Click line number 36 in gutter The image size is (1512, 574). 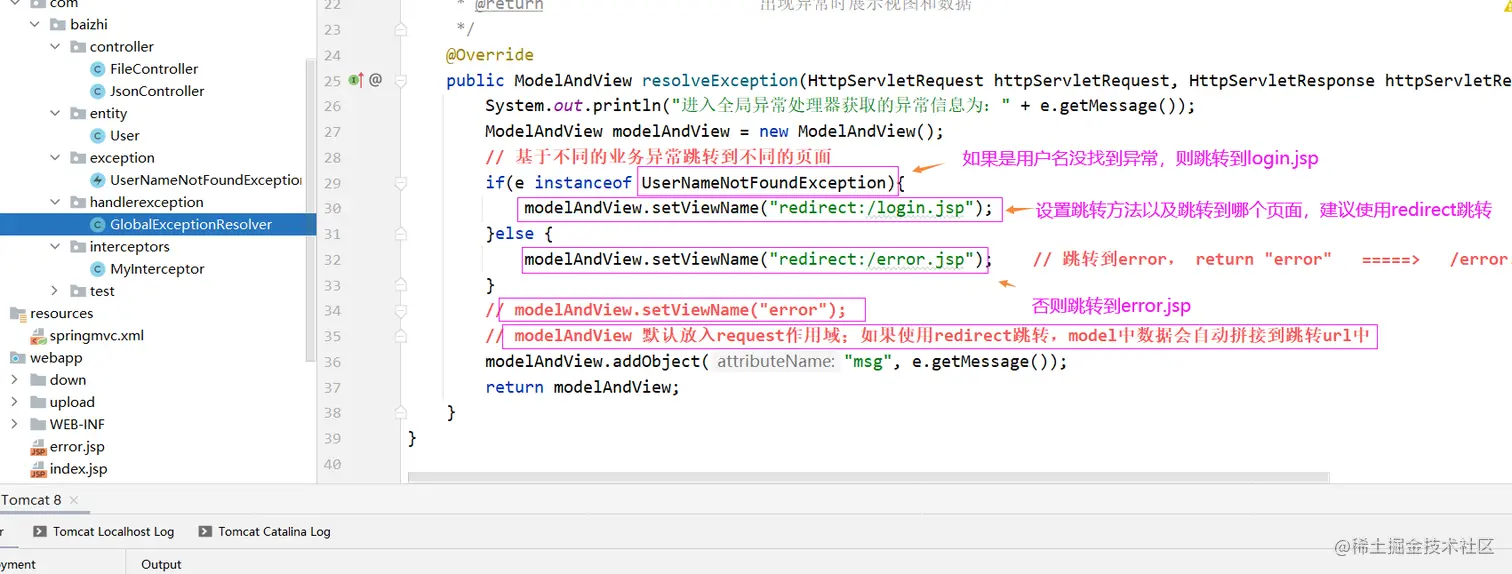pyautogui.click(x=332, y=362)
